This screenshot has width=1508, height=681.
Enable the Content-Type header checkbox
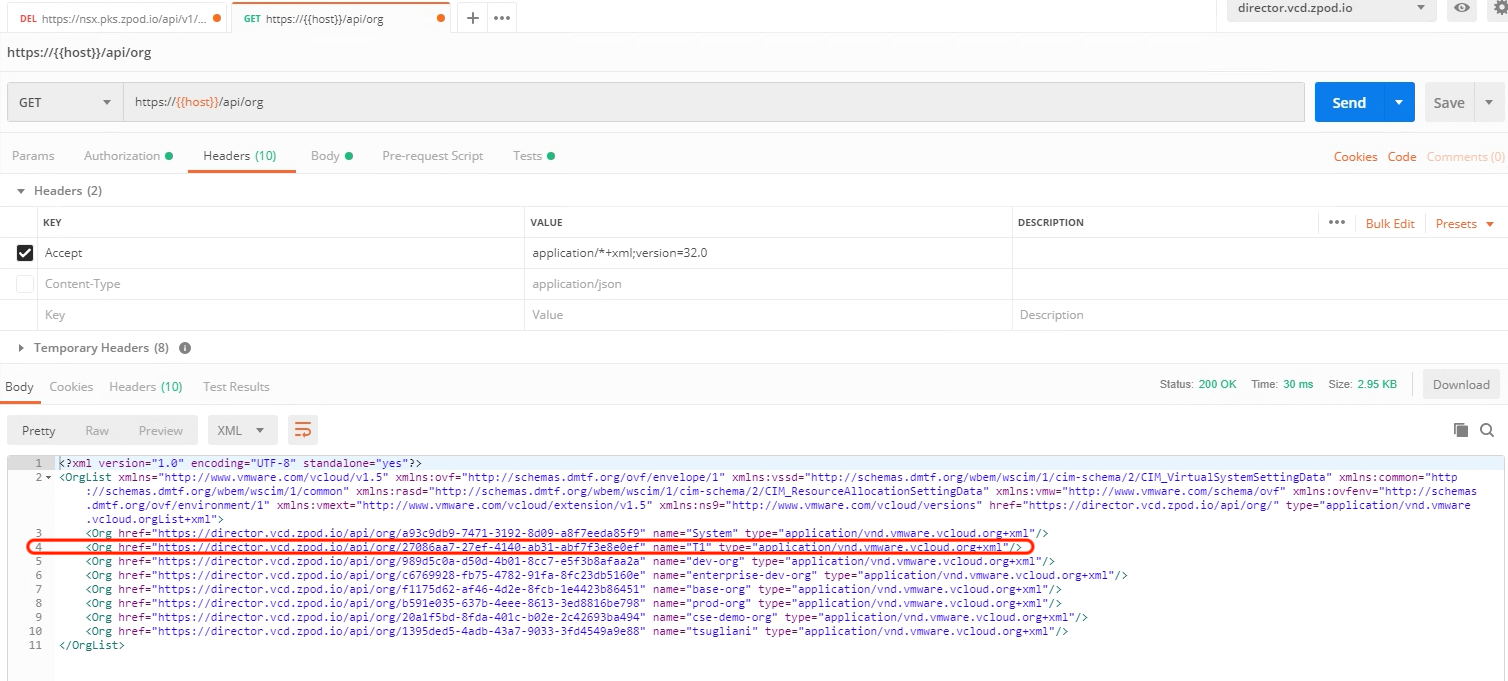pos(25,284)
